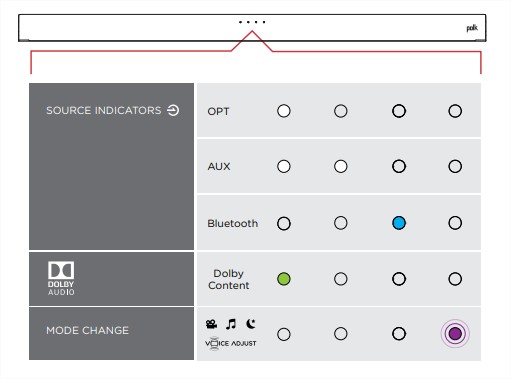Click the Mode Change label
The width and height of the screenshot is (511, 379).
coord(87,330)
